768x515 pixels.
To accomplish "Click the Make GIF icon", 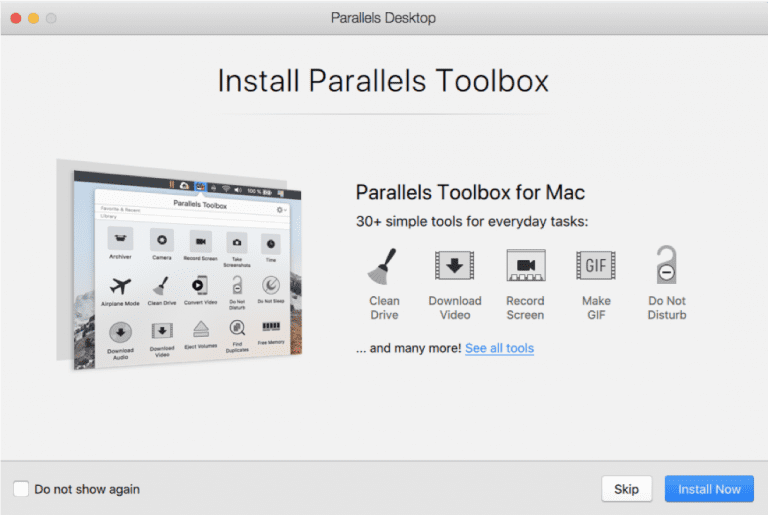I will click(x=596, y=266).
